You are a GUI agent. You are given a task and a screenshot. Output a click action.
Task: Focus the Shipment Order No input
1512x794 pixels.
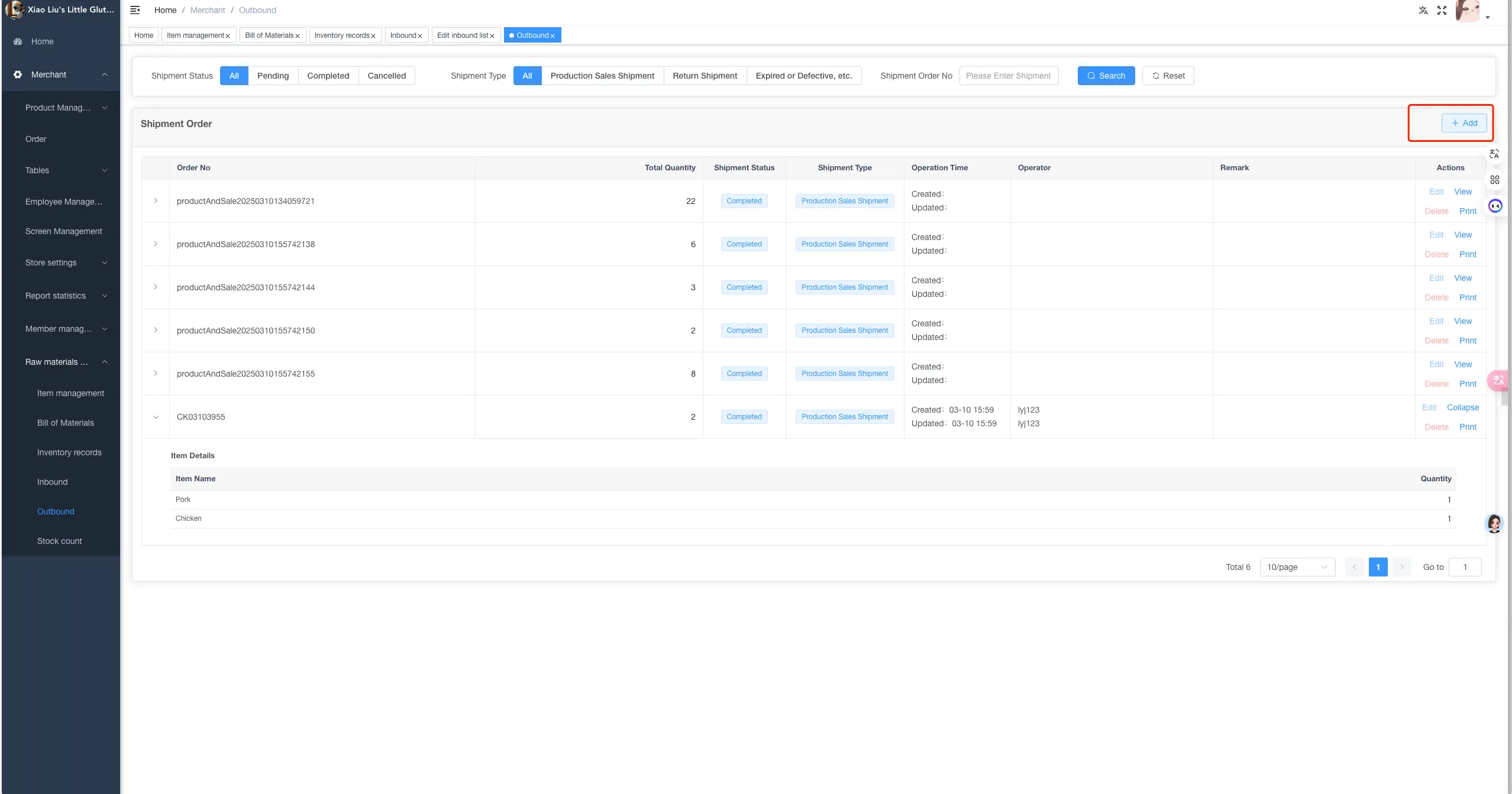point(1009,76)
